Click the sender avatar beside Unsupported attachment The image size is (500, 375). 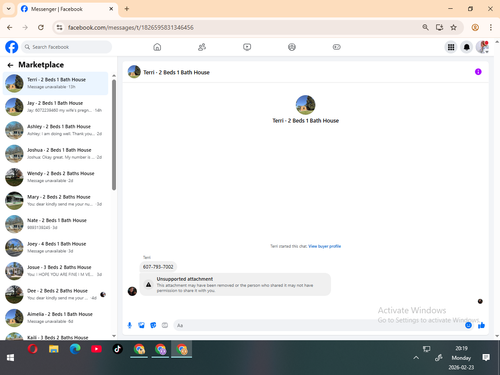132,291
